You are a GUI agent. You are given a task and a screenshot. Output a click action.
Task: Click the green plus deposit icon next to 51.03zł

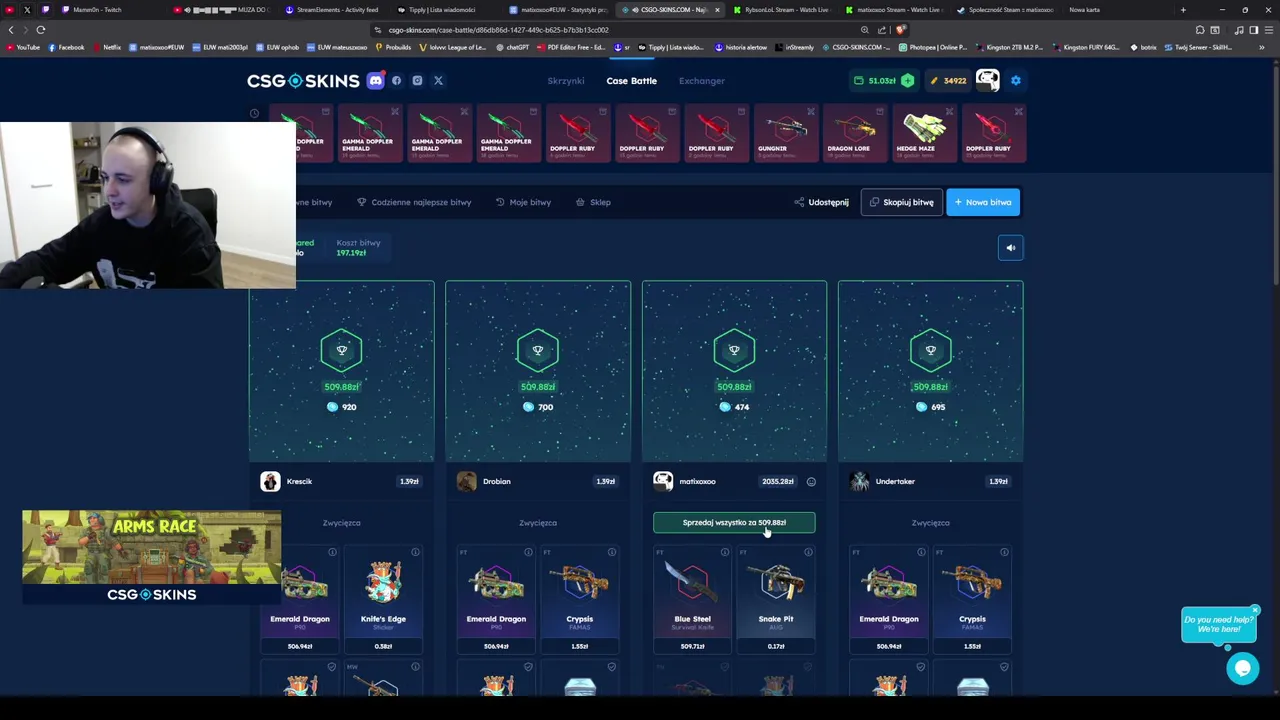[x=907, y=81]
